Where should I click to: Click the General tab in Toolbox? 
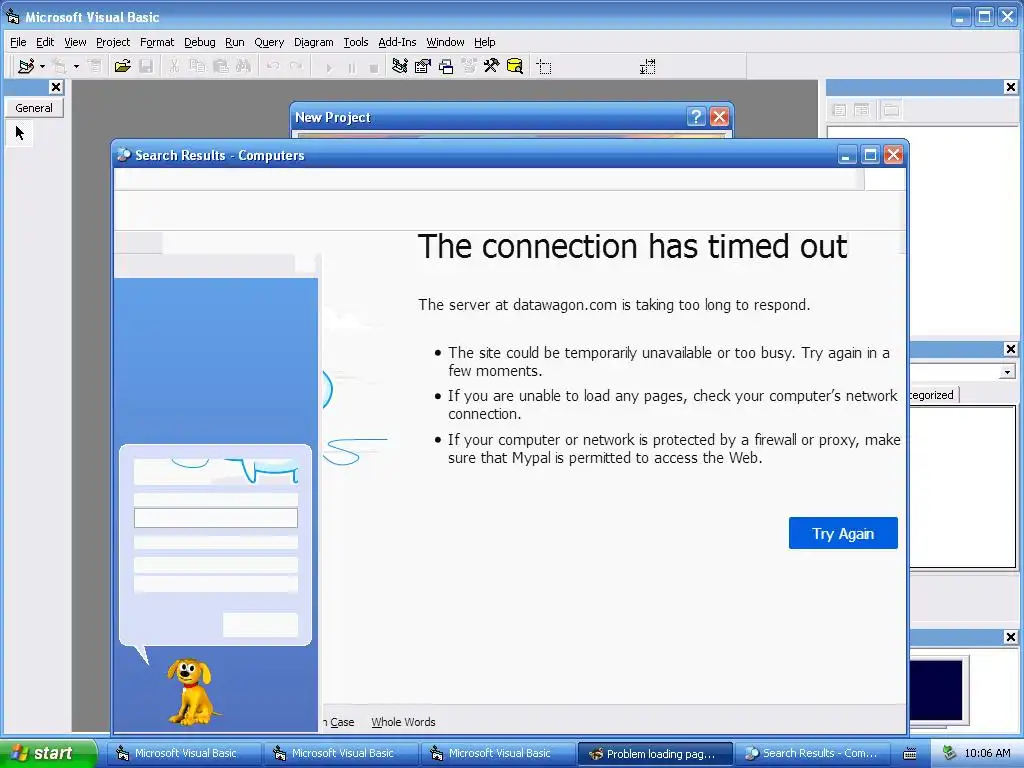tap(34, 108)
